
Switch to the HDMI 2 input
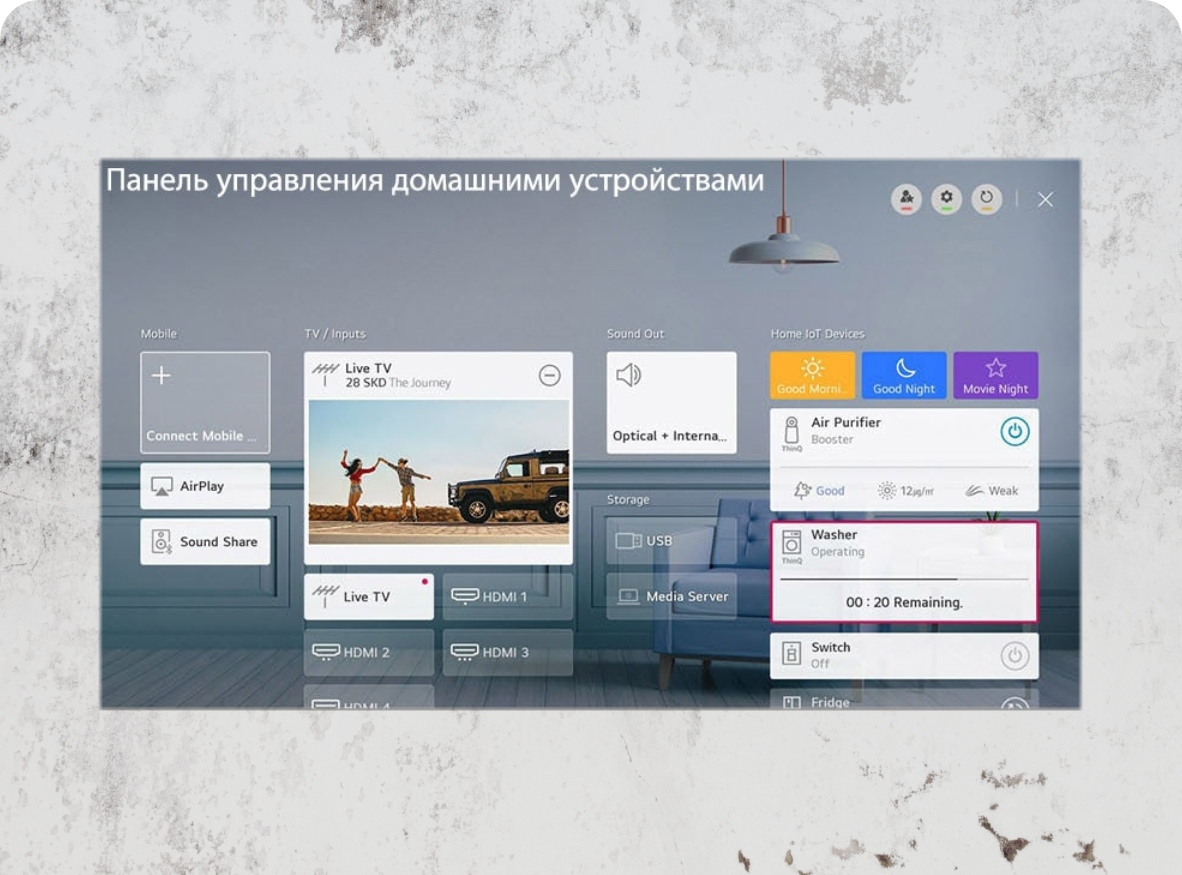(369, 653)
